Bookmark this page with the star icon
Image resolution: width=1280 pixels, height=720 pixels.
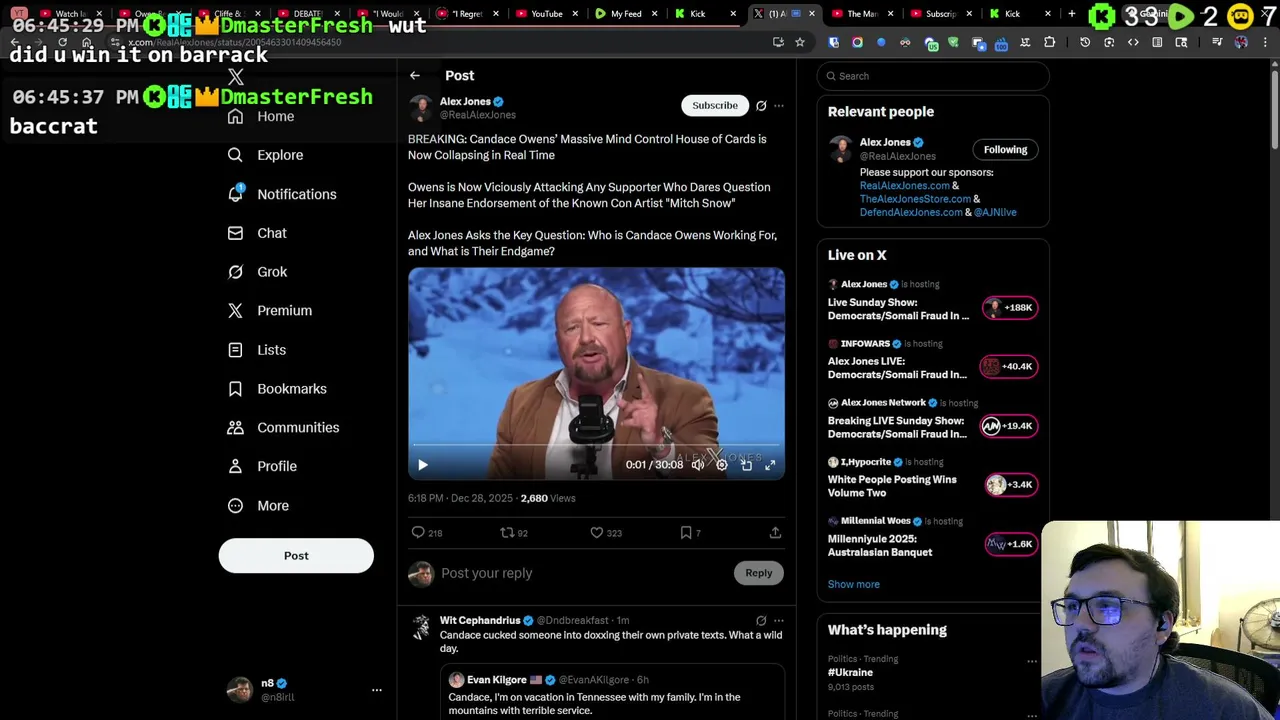coord(800,42)
